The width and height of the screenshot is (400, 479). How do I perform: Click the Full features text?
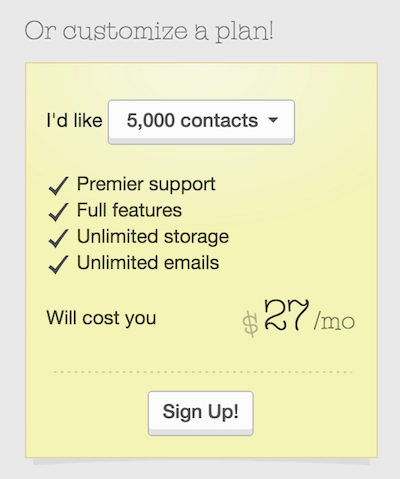(129, 210)
